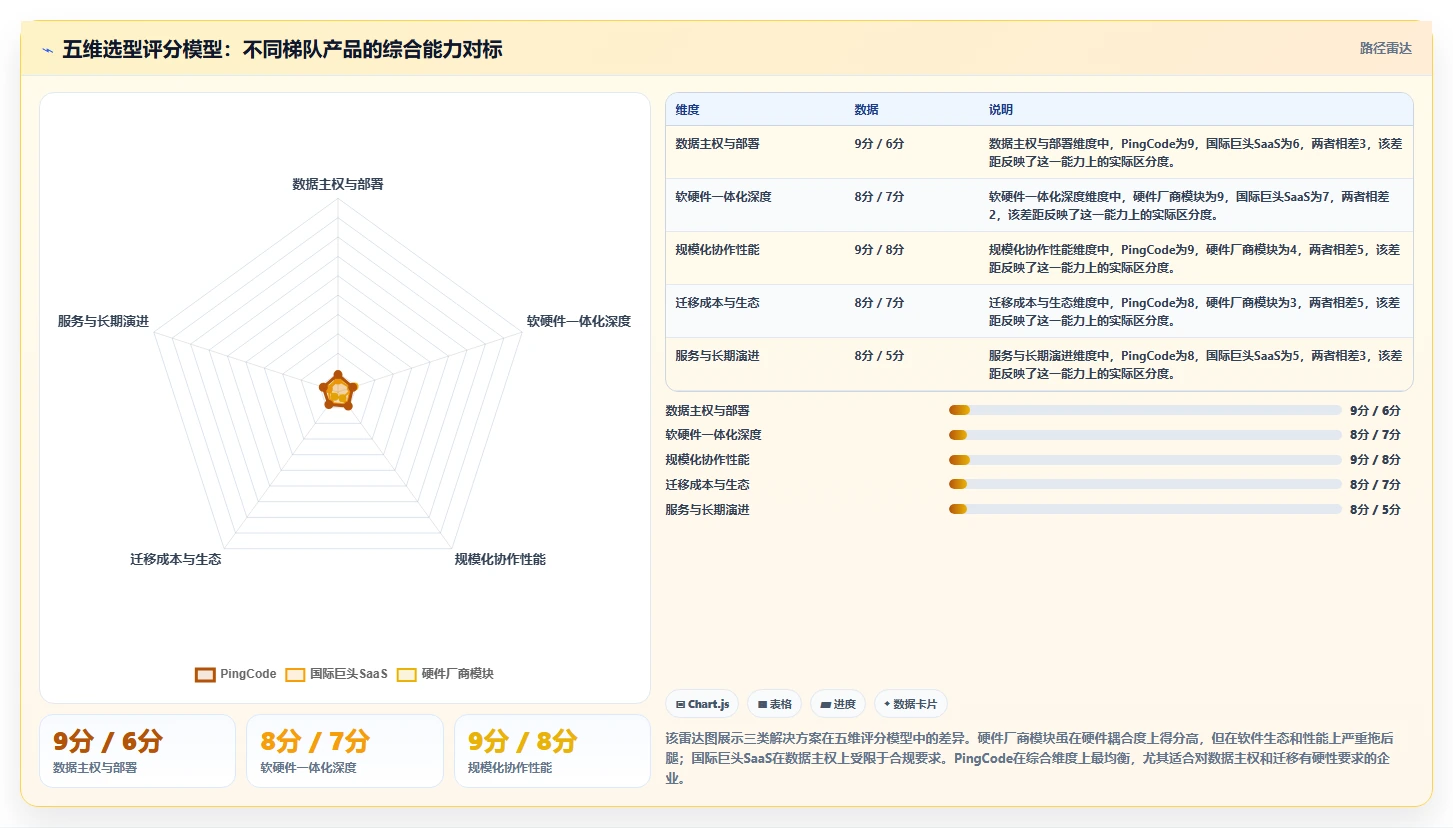Click the table description for 迁移成本与生态 row
The height and width of the screenshot is (828, 1453).
pos(1195,311)
